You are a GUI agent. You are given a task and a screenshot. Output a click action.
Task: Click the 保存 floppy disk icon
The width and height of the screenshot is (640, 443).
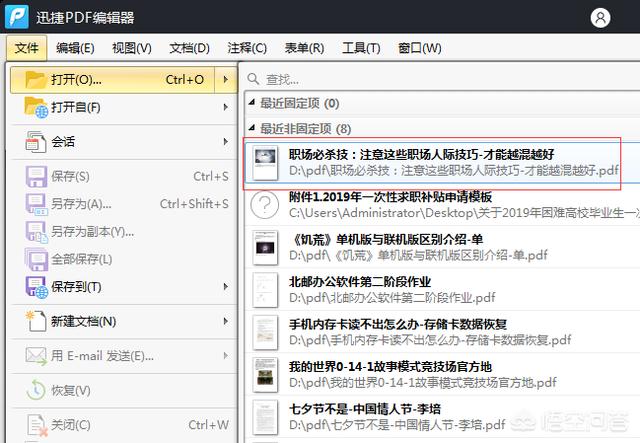tap(36, 176)
